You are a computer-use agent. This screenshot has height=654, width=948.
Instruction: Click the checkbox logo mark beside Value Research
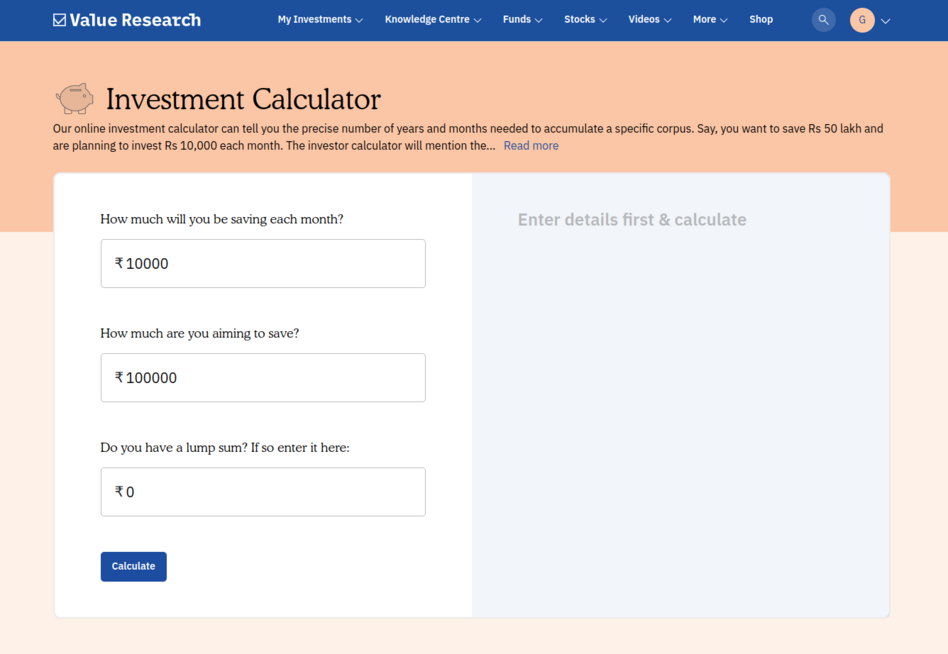coord(57,18)
